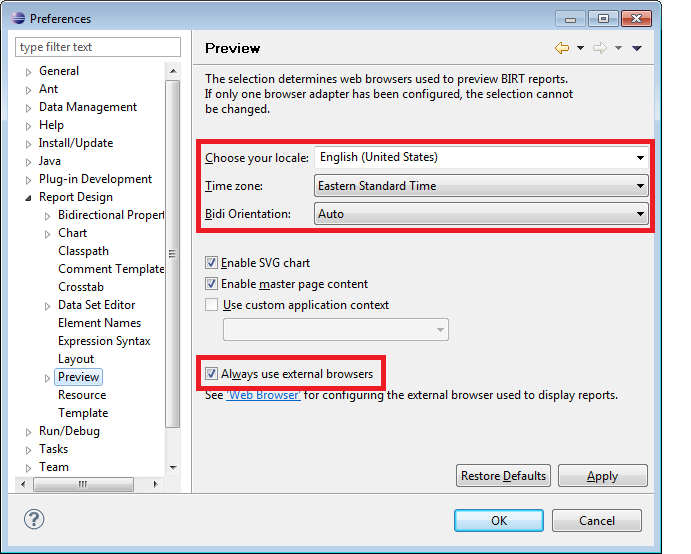Select Classpath preference page

[x=83, y=251]
